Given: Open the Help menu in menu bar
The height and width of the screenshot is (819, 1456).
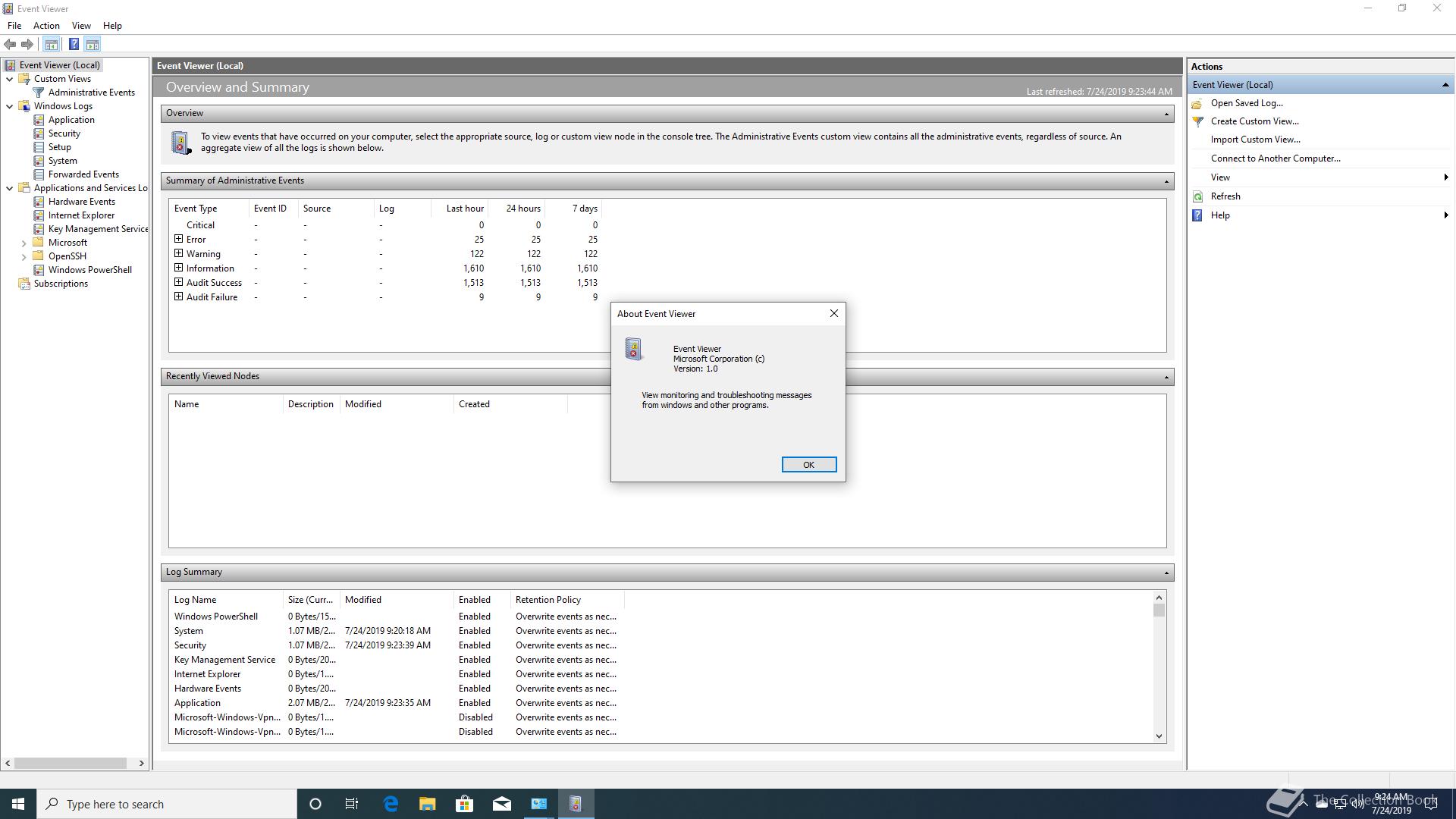Looking at the screenshot, I should pos(112,26).
